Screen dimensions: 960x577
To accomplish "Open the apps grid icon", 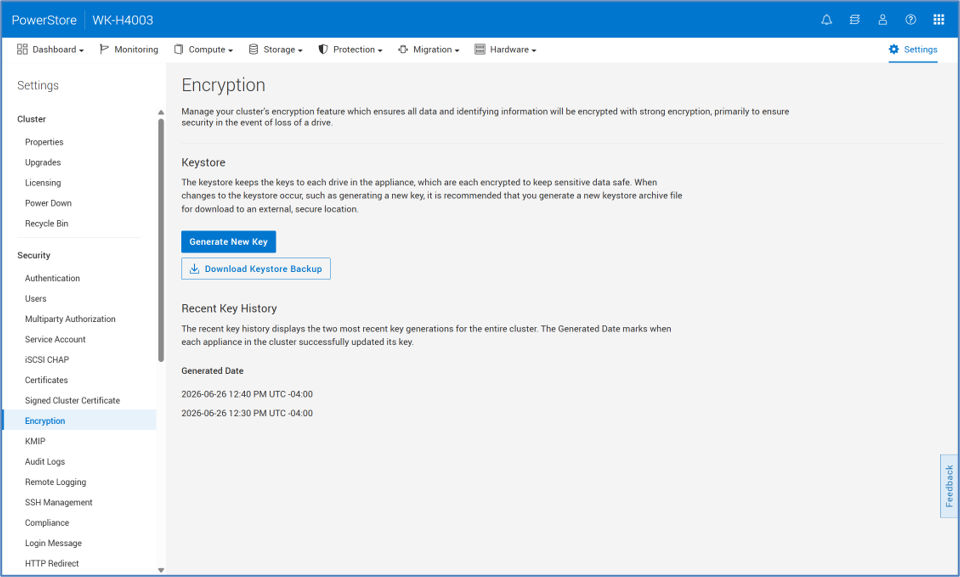I will [x=939, y=20].
